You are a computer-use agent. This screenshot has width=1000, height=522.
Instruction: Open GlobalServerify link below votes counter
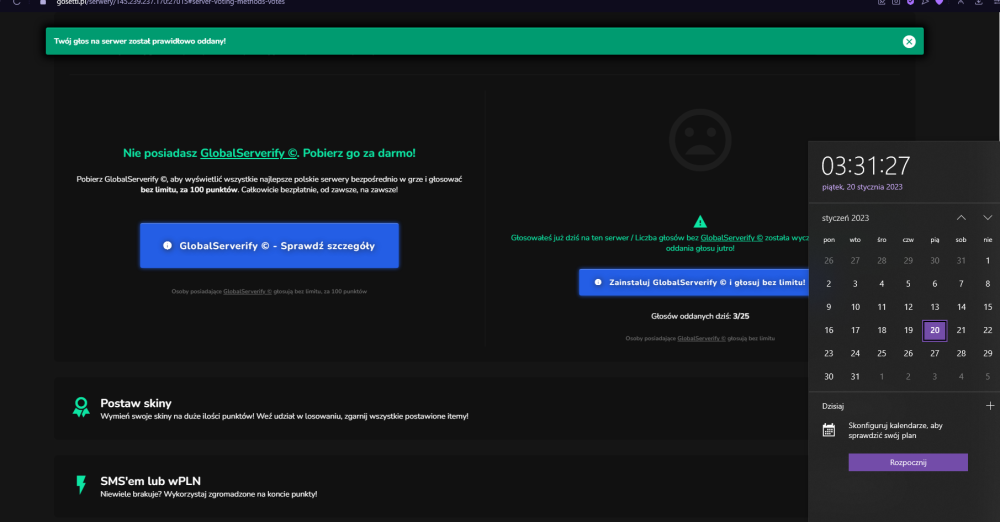[x=702, y=338]
